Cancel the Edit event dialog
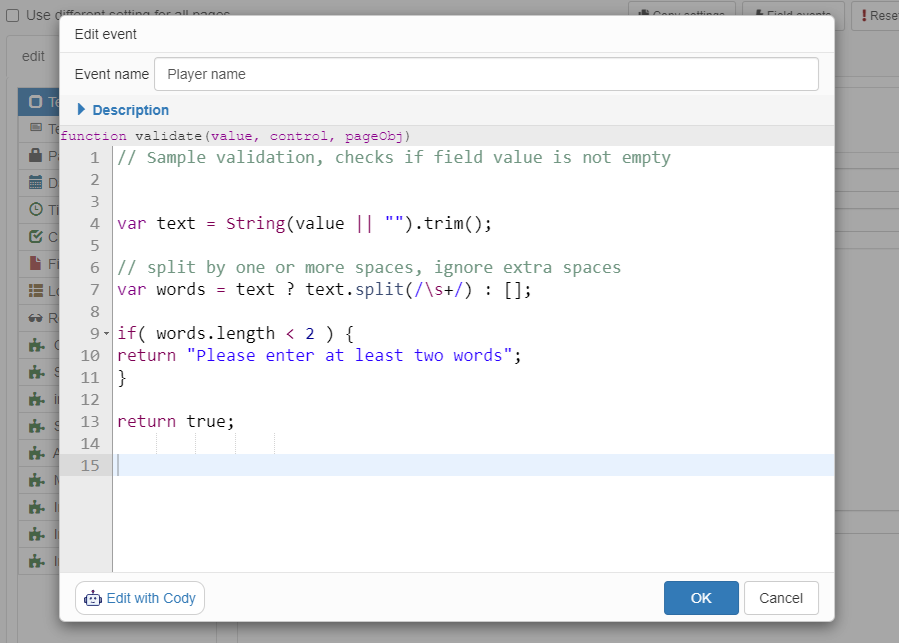This screenshot has height=643, width=899. coord(781,598)
